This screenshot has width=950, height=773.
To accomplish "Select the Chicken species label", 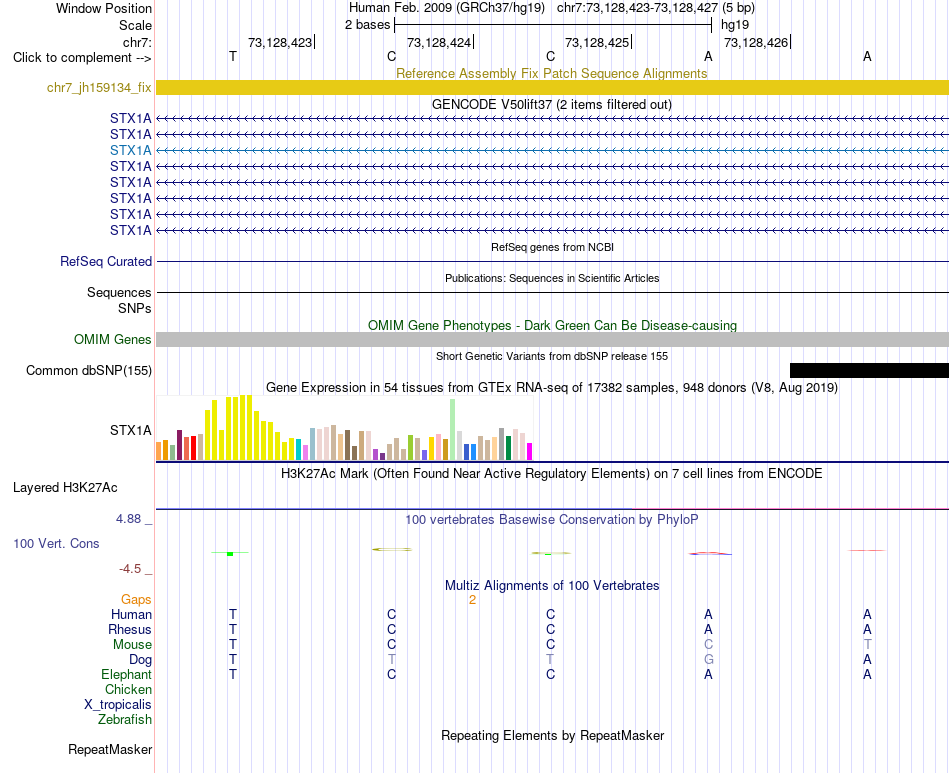I will (128, 689).
